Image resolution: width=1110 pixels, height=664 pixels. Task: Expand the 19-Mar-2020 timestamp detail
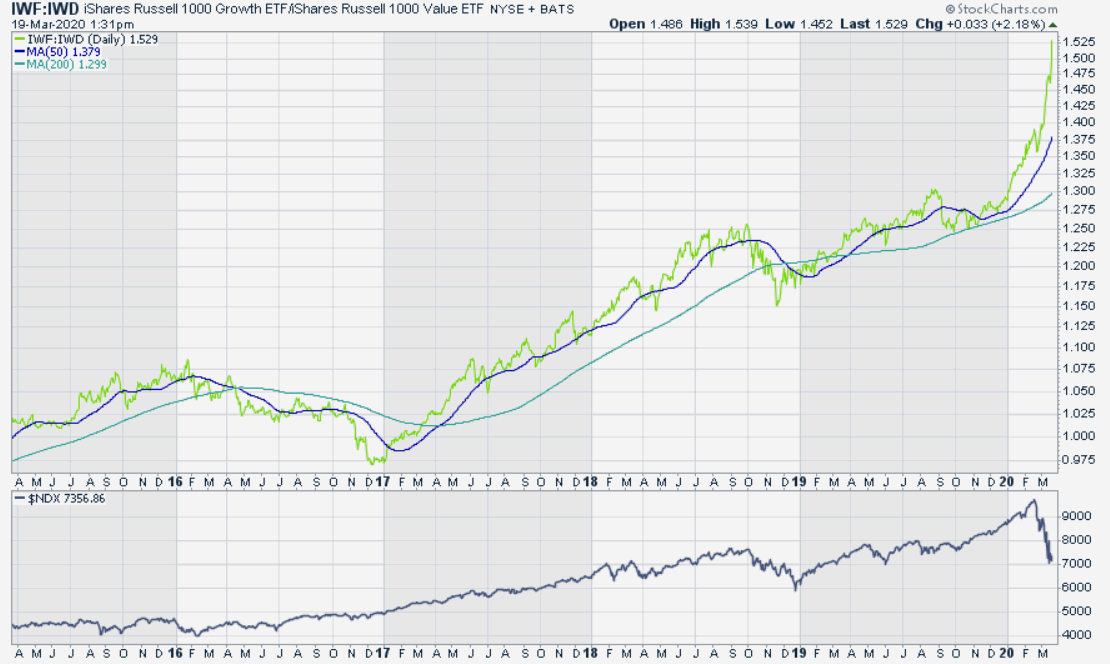tap(47, 21)
